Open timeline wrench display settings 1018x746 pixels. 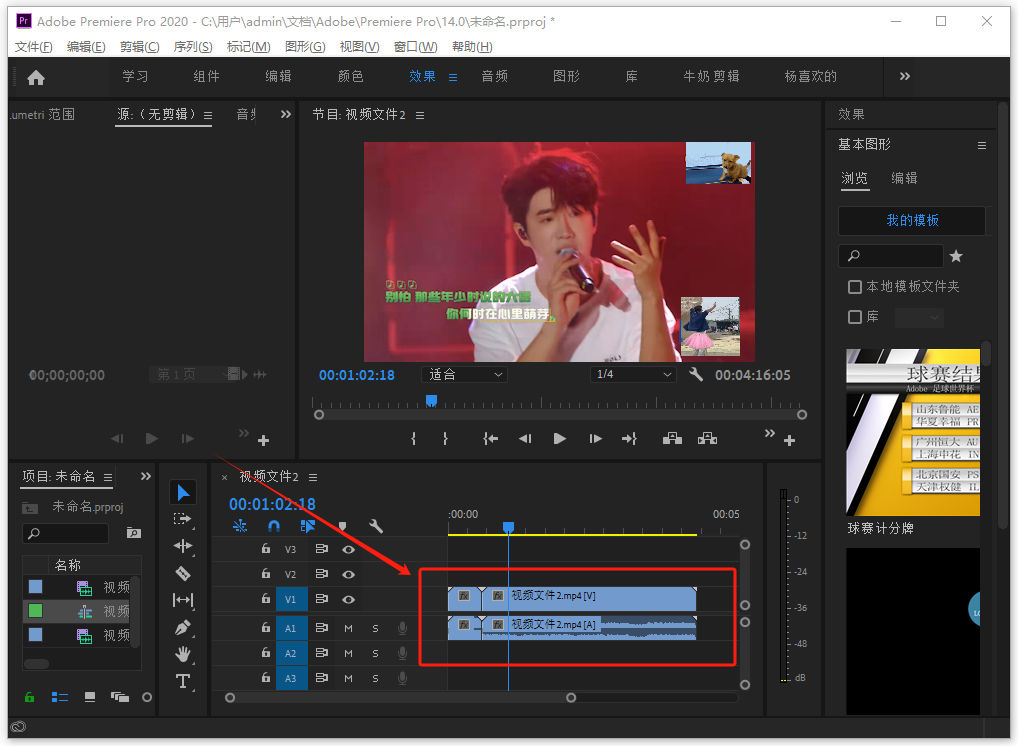pos(376,526)
